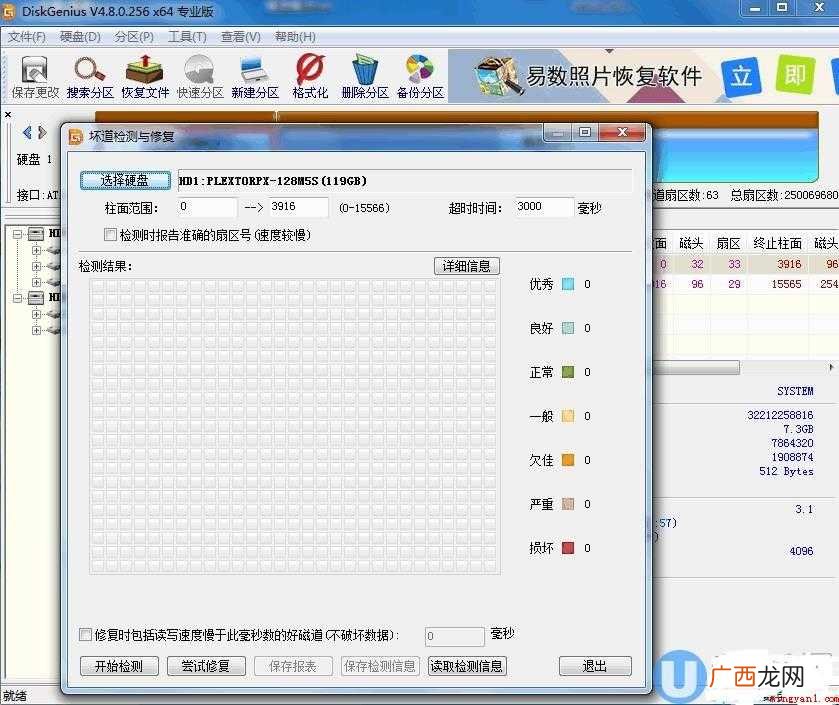Open Search Partitions (搜索分区) tool
Image resolution: width=839 pixels, height=705 pixels.
[x=90, y=77]
